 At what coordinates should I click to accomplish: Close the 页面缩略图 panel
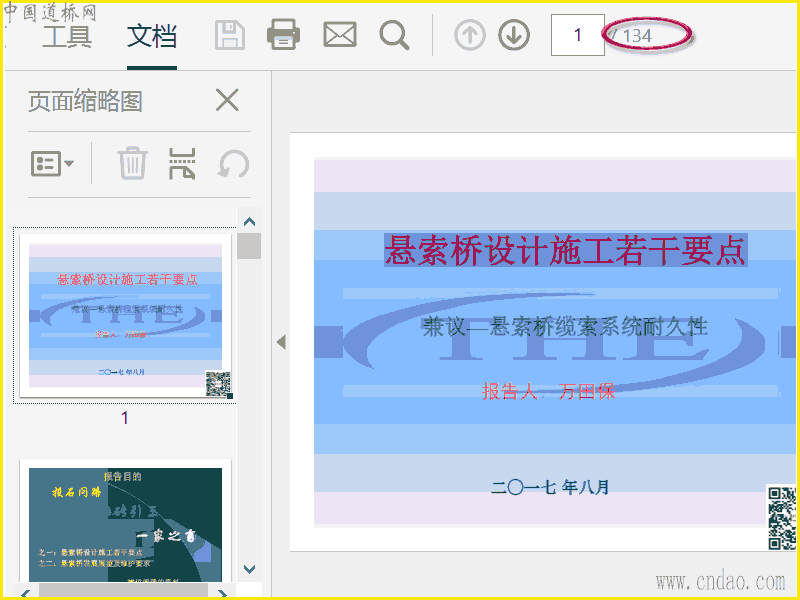coord(227,99)
